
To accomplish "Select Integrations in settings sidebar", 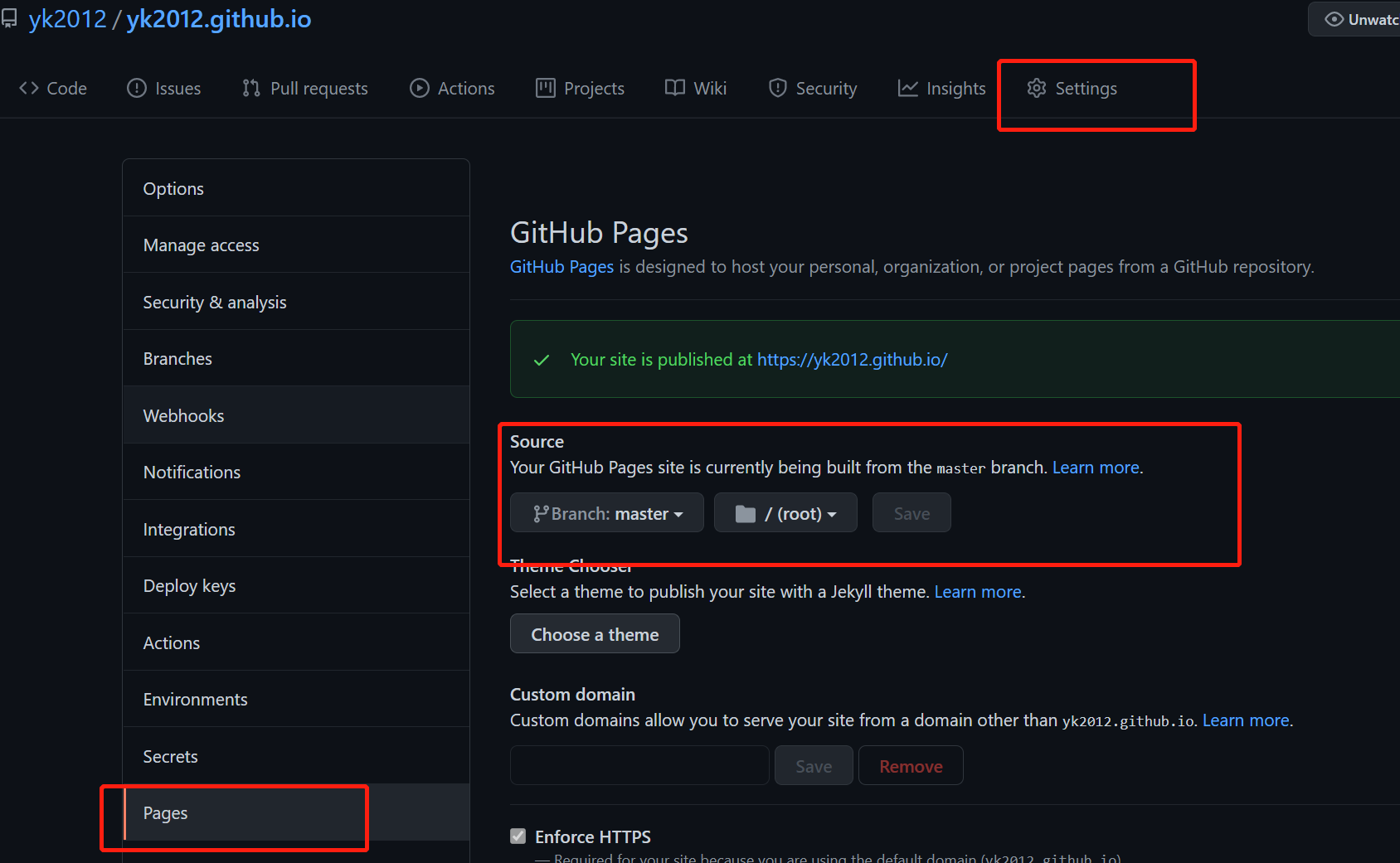I will 296,529.
